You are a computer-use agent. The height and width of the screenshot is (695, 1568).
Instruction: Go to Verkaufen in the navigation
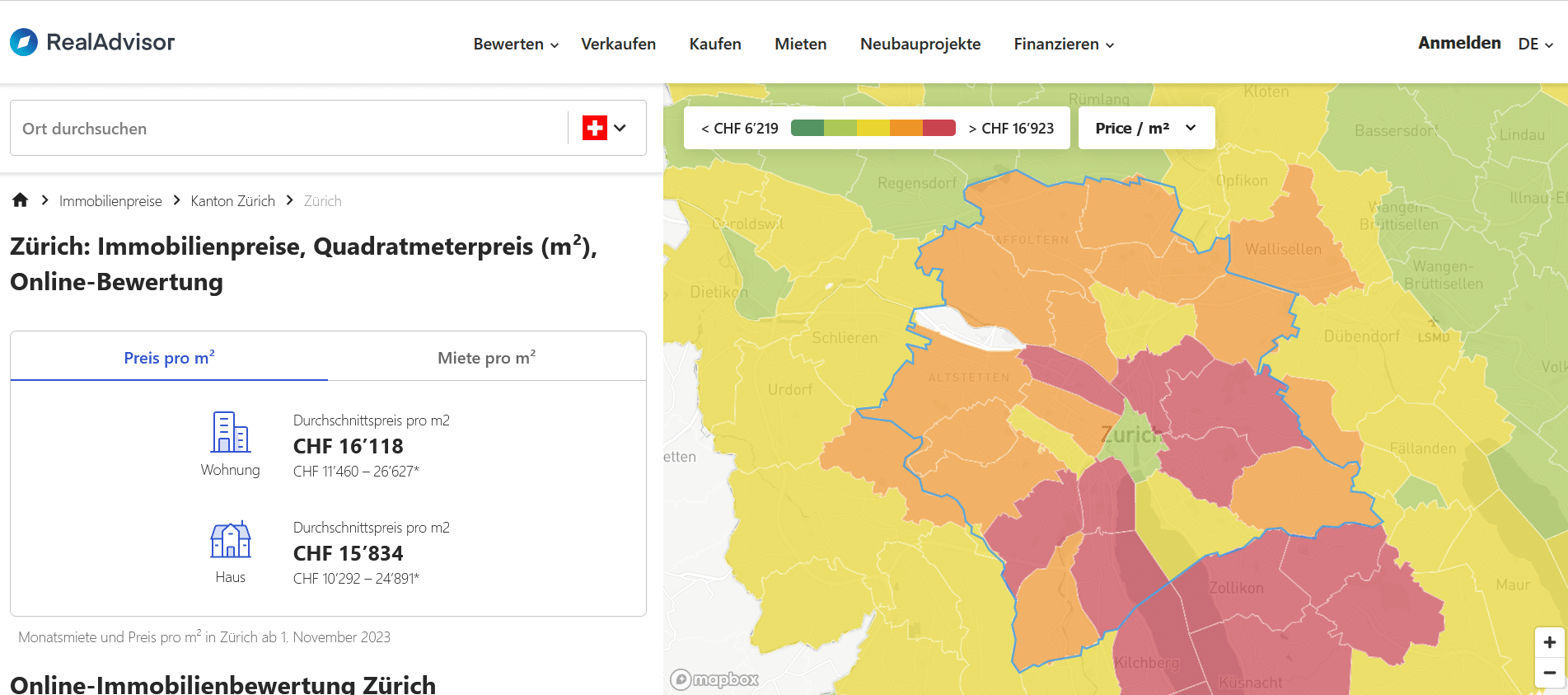pyautogui.click(x=619, y=44)
